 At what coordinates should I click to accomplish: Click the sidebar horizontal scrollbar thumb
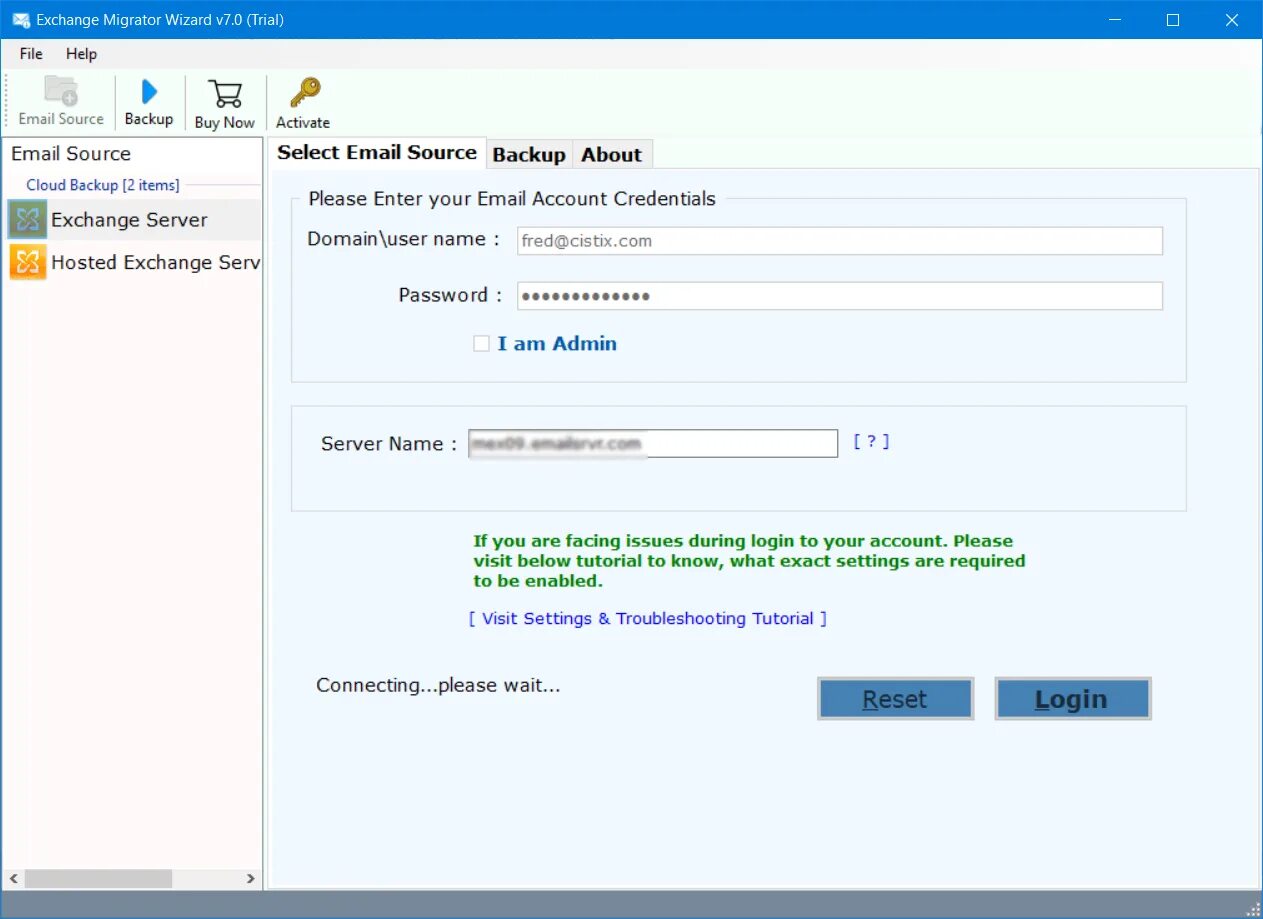pyautogui.click(x=98, y=879)
